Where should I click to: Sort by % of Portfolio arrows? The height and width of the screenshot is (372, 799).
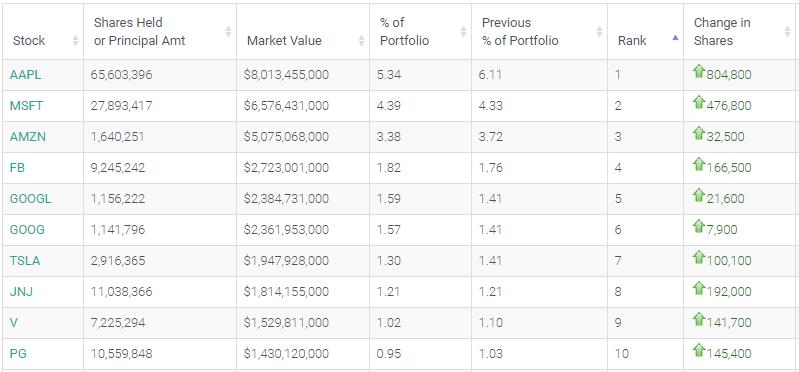[463, 32]
